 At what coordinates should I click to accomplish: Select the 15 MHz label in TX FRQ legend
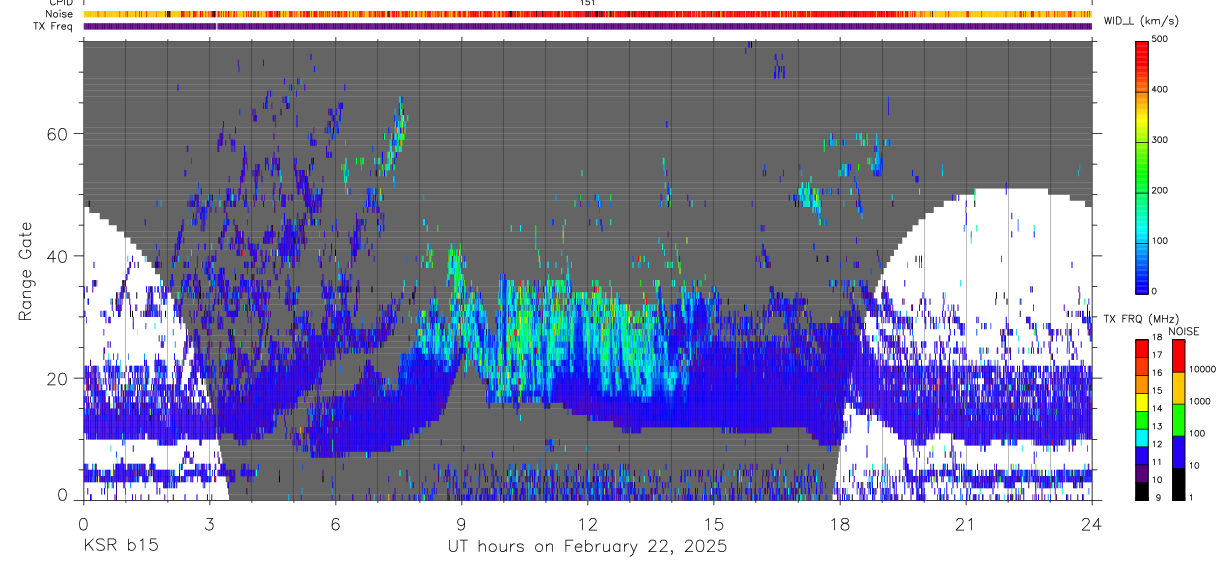tap(1157, 391)
